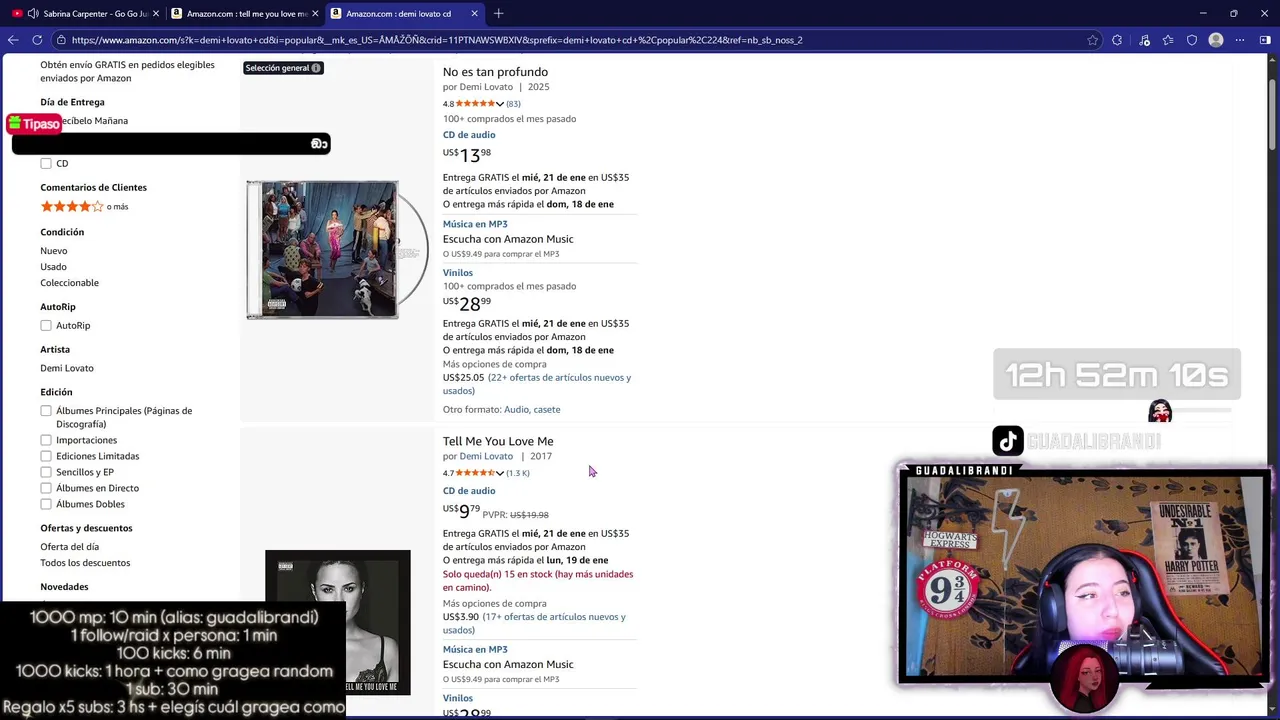Open a new browser tab
This screenshot has width=1280, height=720.
(499, 14)
